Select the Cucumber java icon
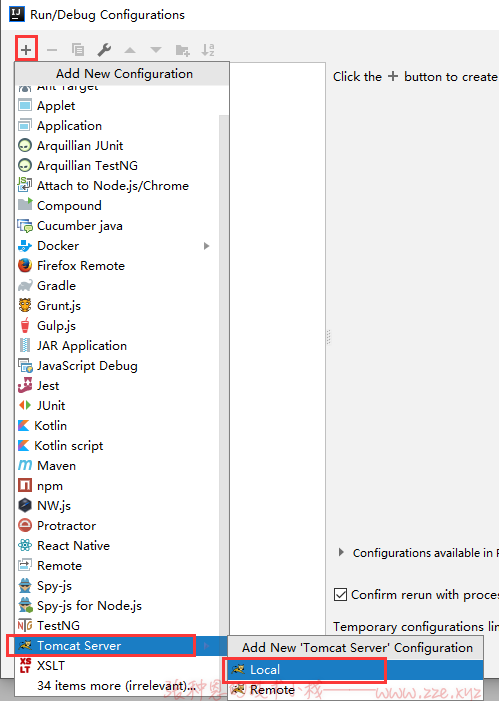Viewport: 499px width, 701px height. tap(25, 226)
